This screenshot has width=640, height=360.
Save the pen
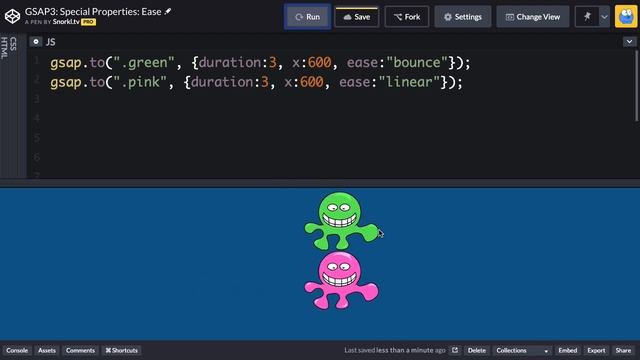click(x=357, y=17)
